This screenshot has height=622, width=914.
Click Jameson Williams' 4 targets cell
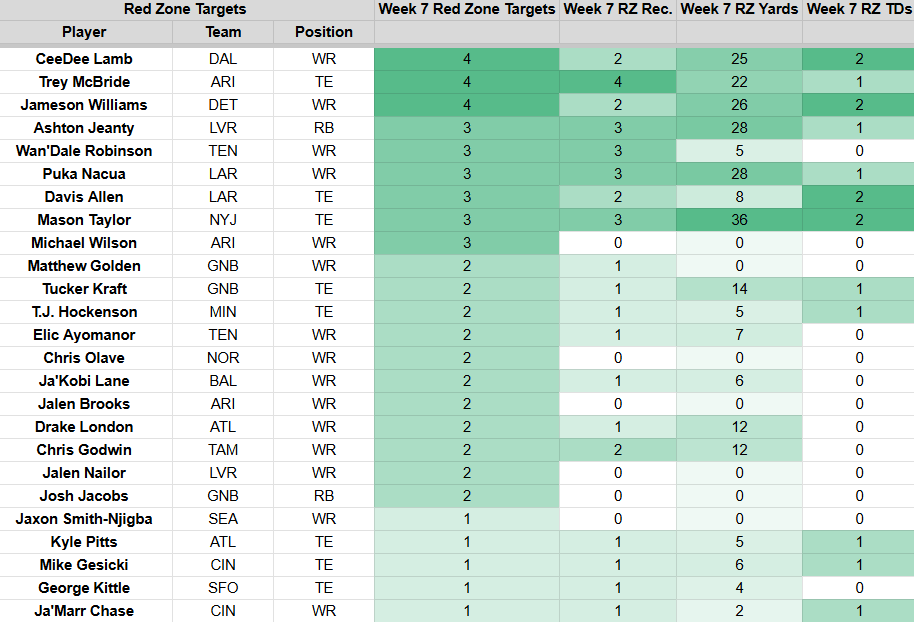tap(467, 105)
